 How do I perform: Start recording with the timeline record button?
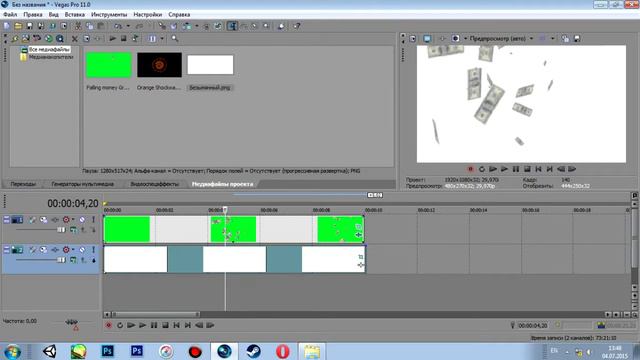[x=109, y=325]
